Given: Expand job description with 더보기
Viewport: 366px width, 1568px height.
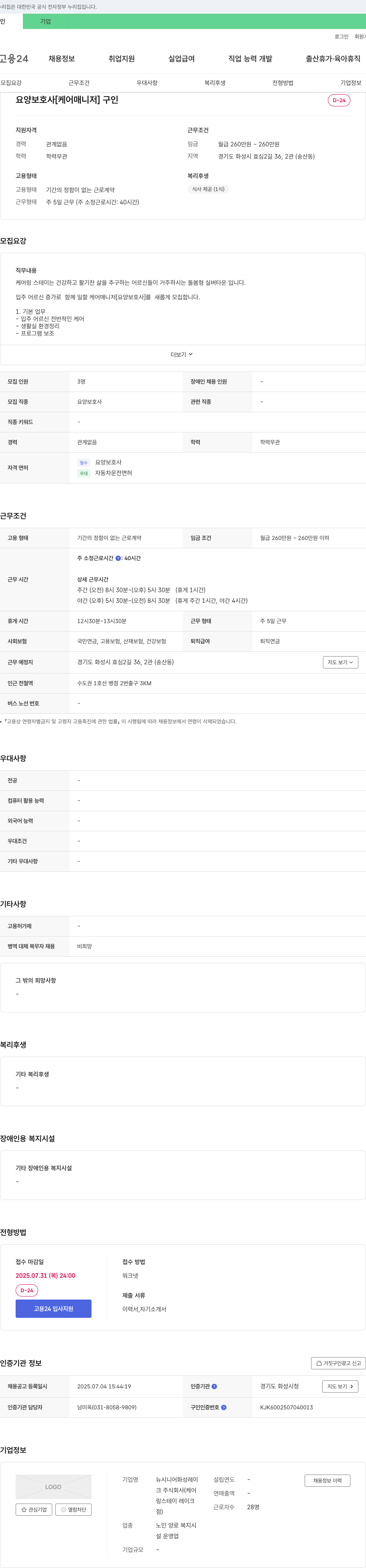Looking at the screenshot, I should pyautogui.click(x=182, y=354).
